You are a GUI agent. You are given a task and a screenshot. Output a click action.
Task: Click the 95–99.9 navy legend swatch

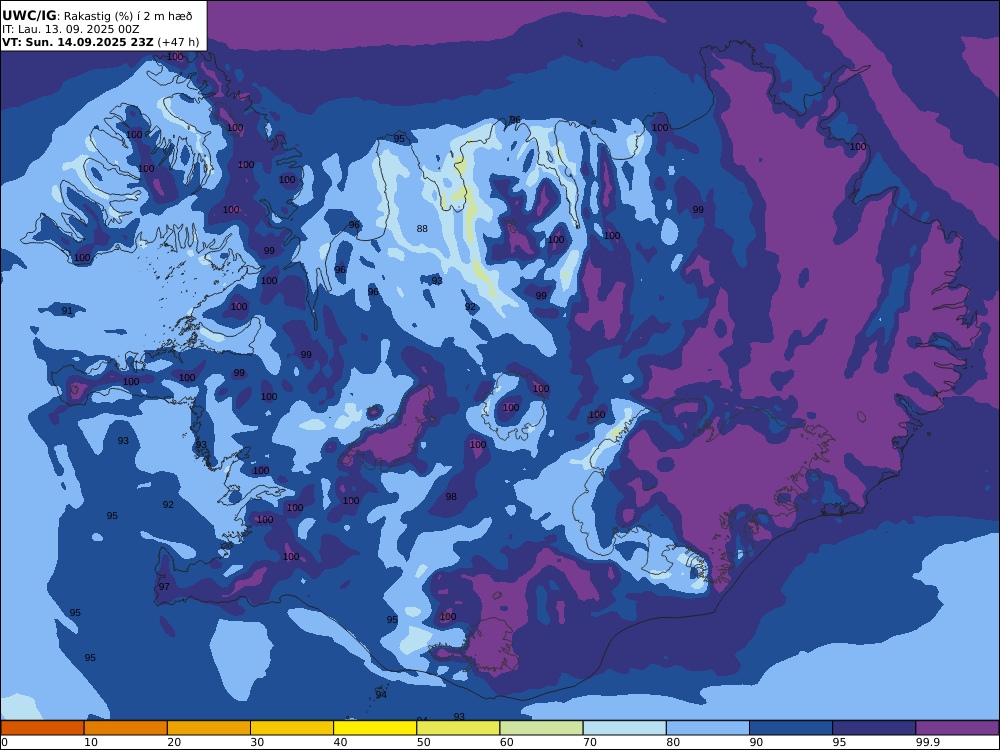coord(874,728)
